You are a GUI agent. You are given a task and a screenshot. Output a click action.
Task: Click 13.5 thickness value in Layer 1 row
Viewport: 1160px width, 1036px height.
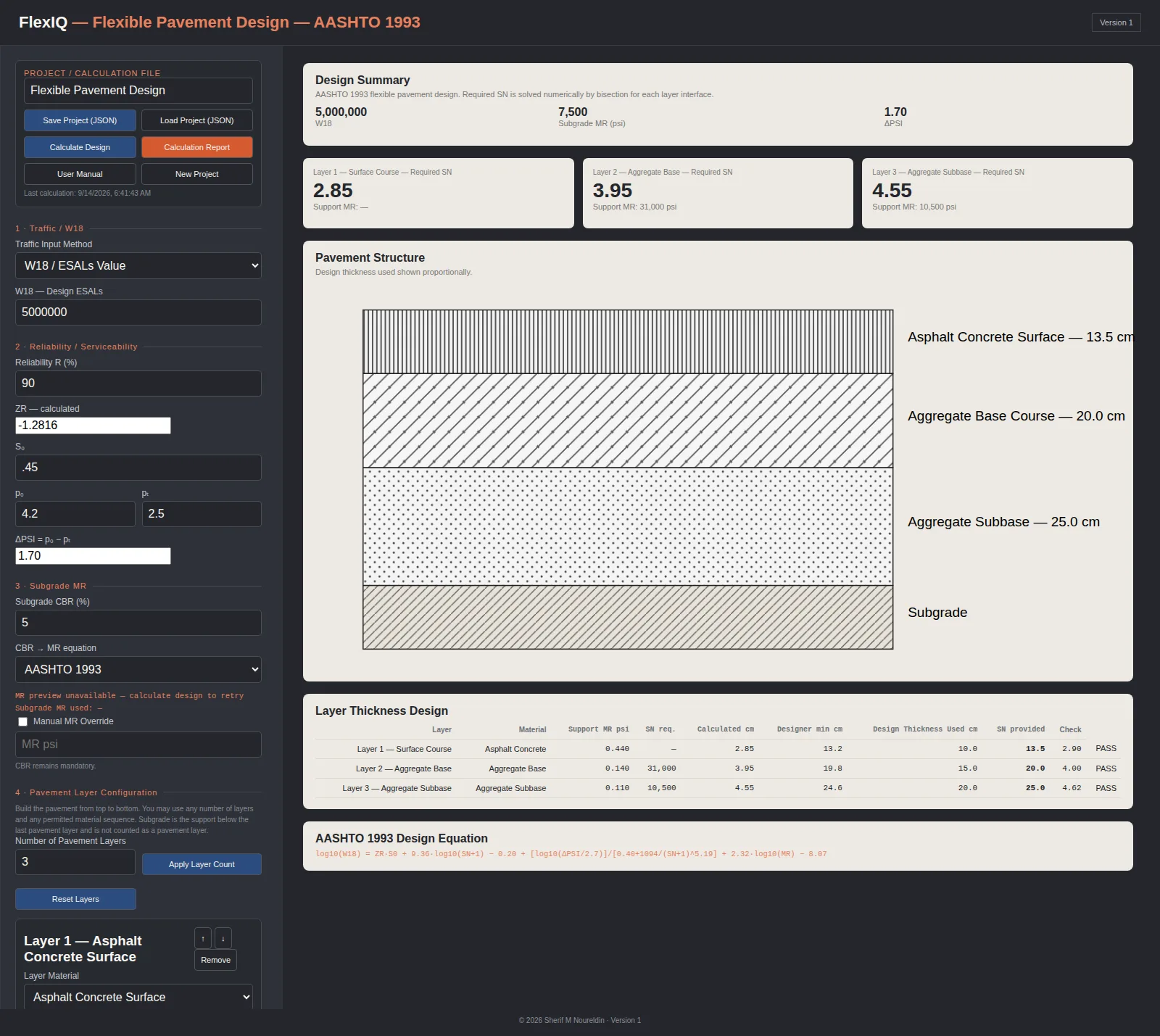click(1035, 749)
